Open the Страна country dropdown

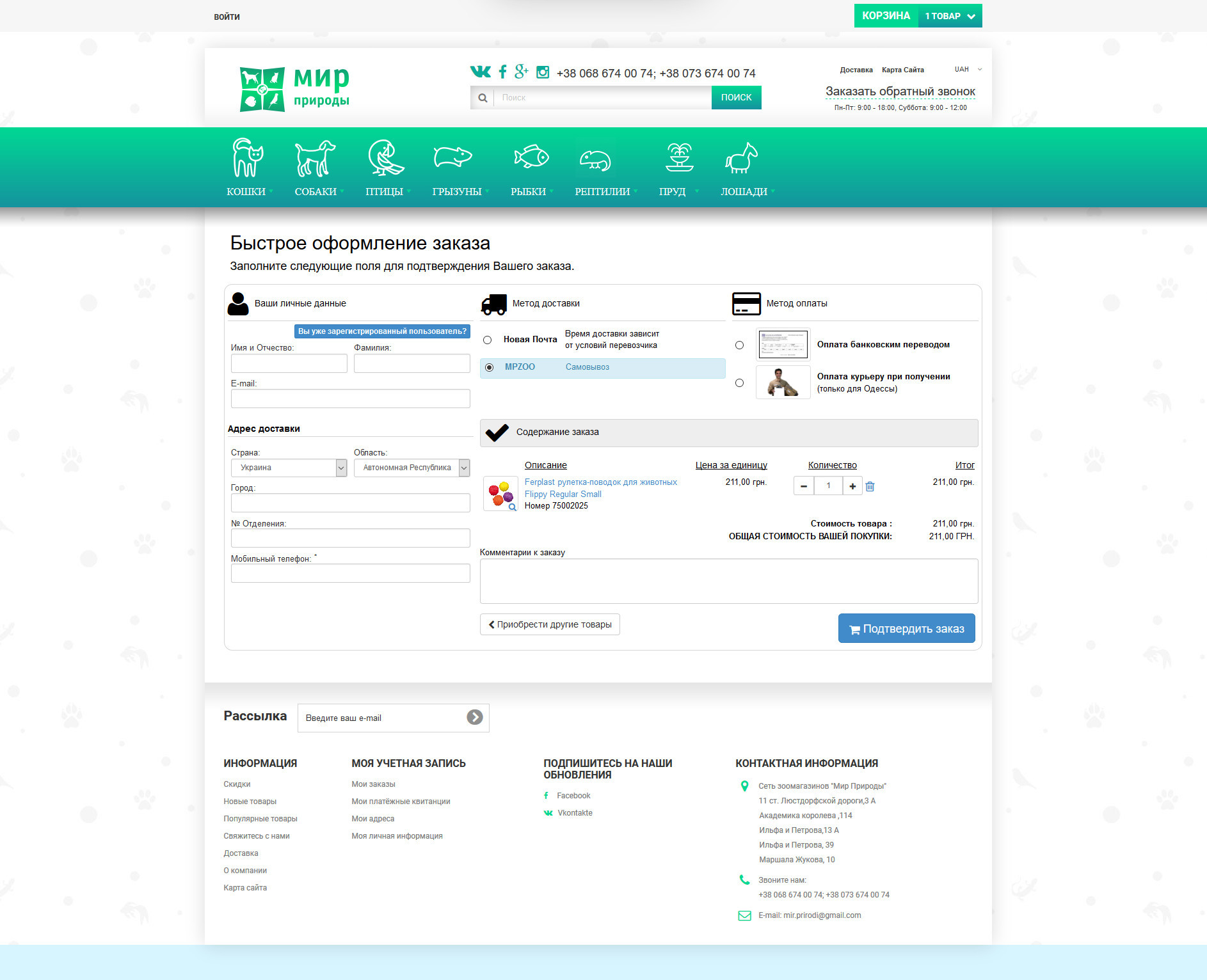[289, 468]
